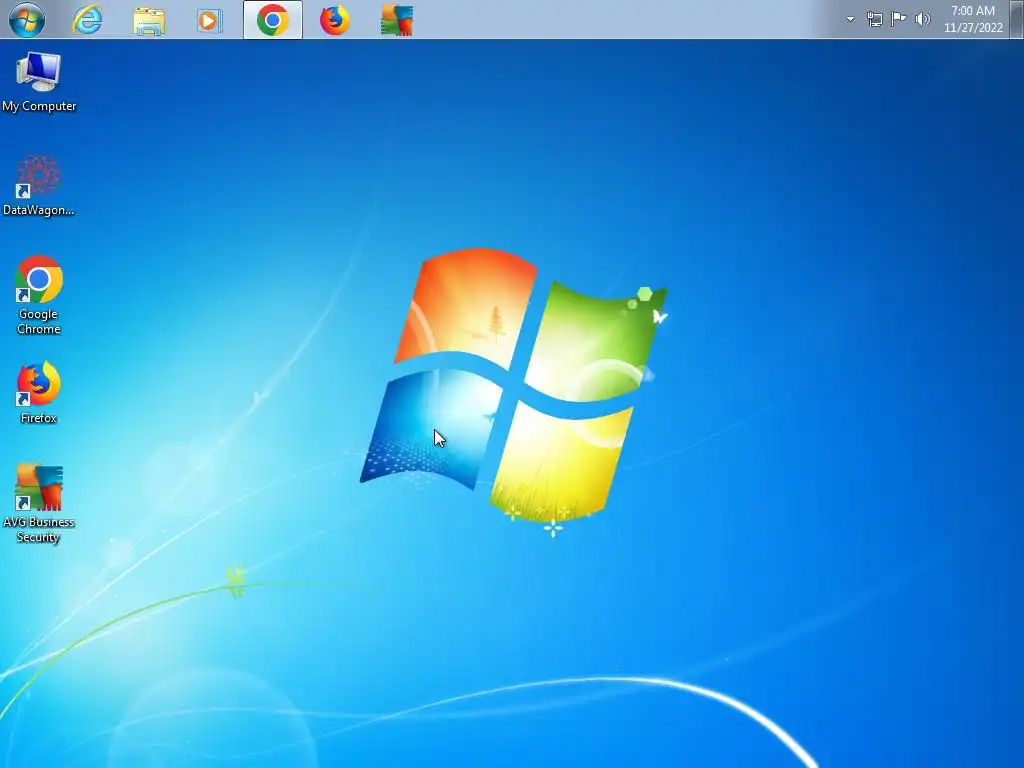This screenshot has height=768, width=1024.
Task: Launch Internet Explorer from the taskbar
Action: [88, 20]
